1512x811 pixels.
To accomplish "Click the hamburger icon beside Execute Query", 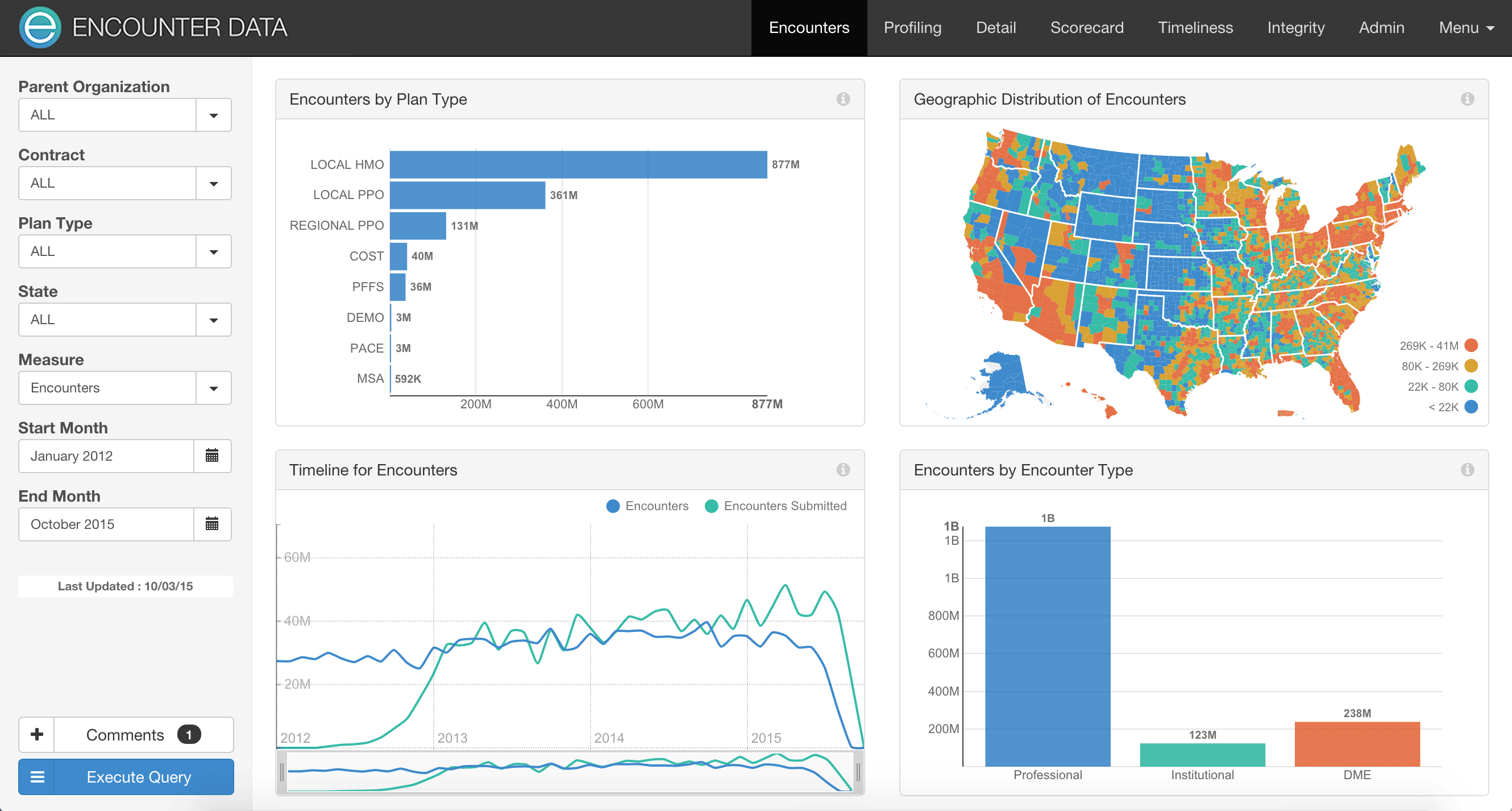I will [x=37, y=777].
